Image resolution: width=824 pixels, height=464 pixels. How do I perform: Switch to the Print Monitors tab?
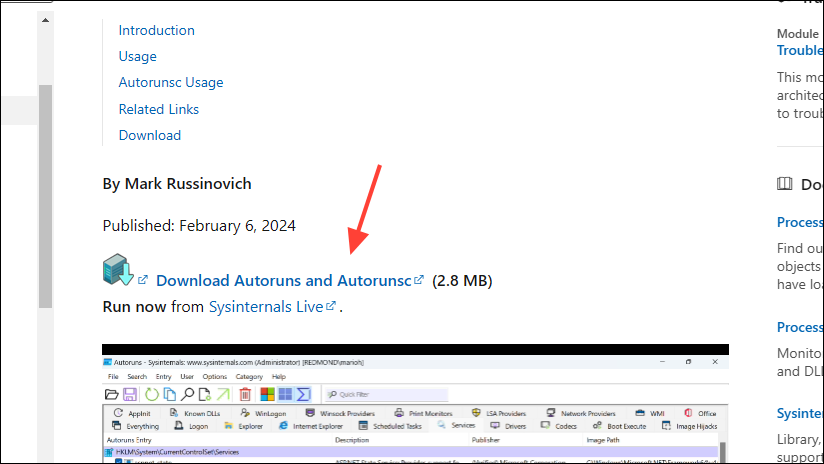pos(423,414)
